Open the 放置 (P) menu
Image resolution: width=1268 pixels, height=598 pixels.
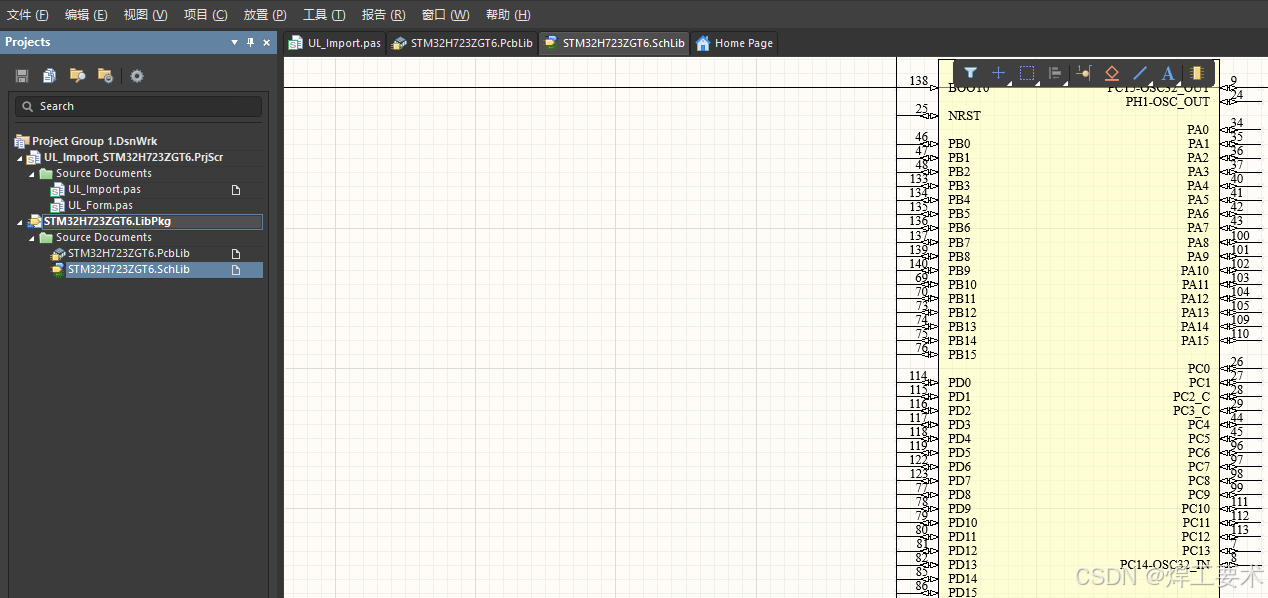click(265, 15)
